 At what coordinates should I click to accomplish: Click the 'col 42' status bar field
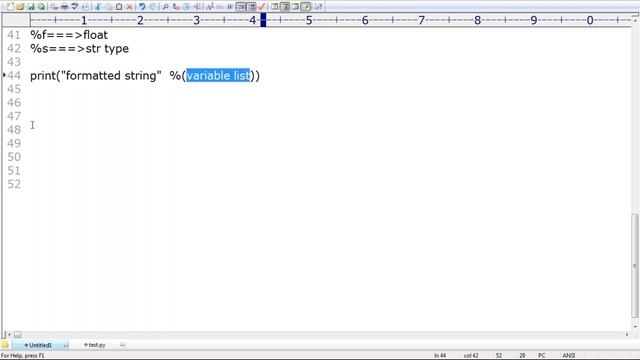tap(471, 356)
